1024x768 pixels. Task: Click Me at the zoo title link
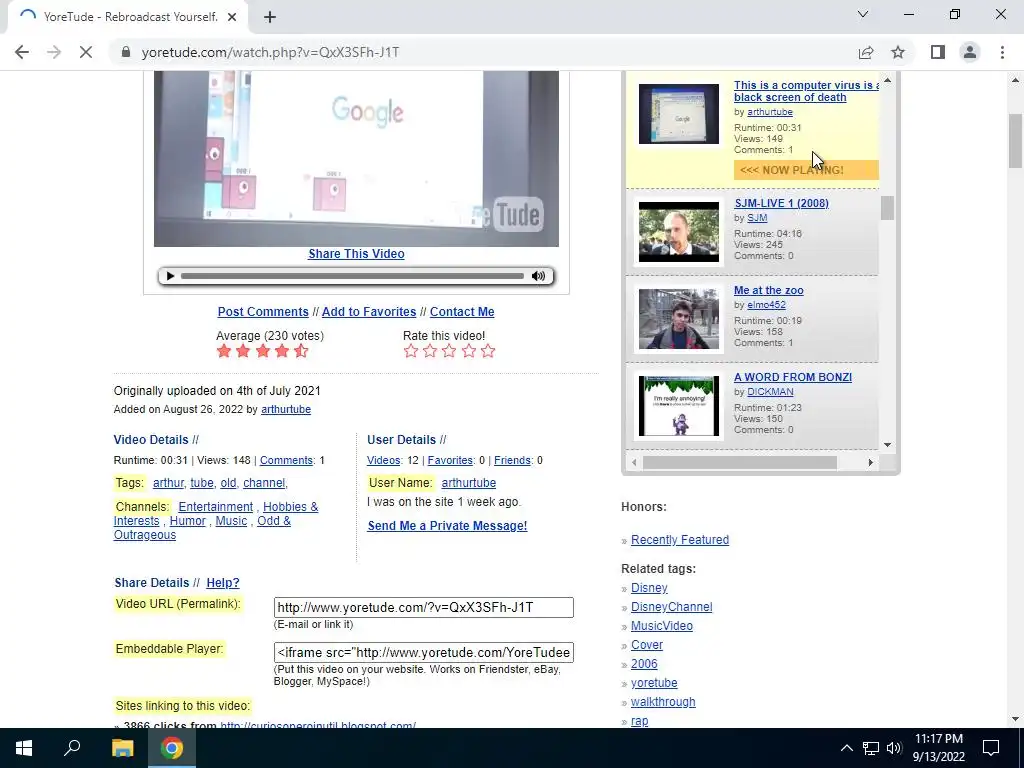769,291
